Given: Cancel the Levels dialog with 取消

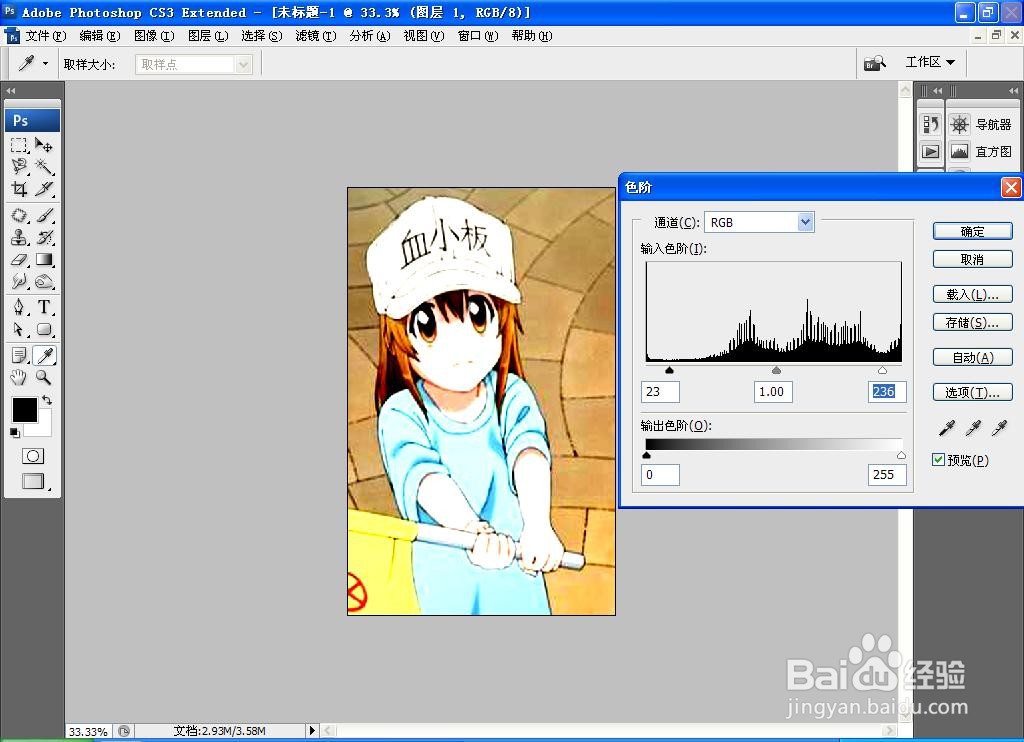Looking at the screenshot, I should [972, 259].
